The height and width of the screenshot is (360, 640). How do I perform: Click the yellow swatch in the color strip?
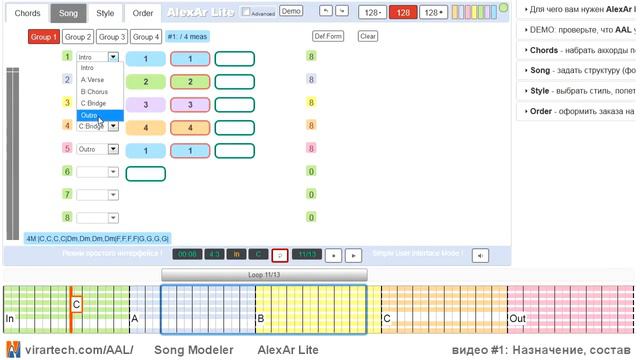pyautogui.click(x=475, y=12)
